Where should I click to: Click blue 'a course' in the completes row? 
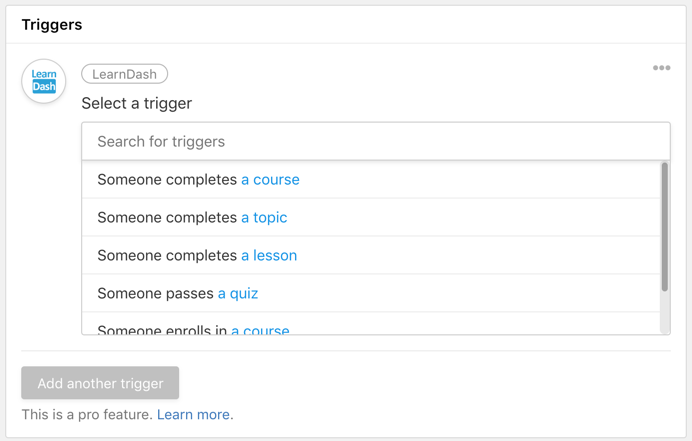coord(270,180)
